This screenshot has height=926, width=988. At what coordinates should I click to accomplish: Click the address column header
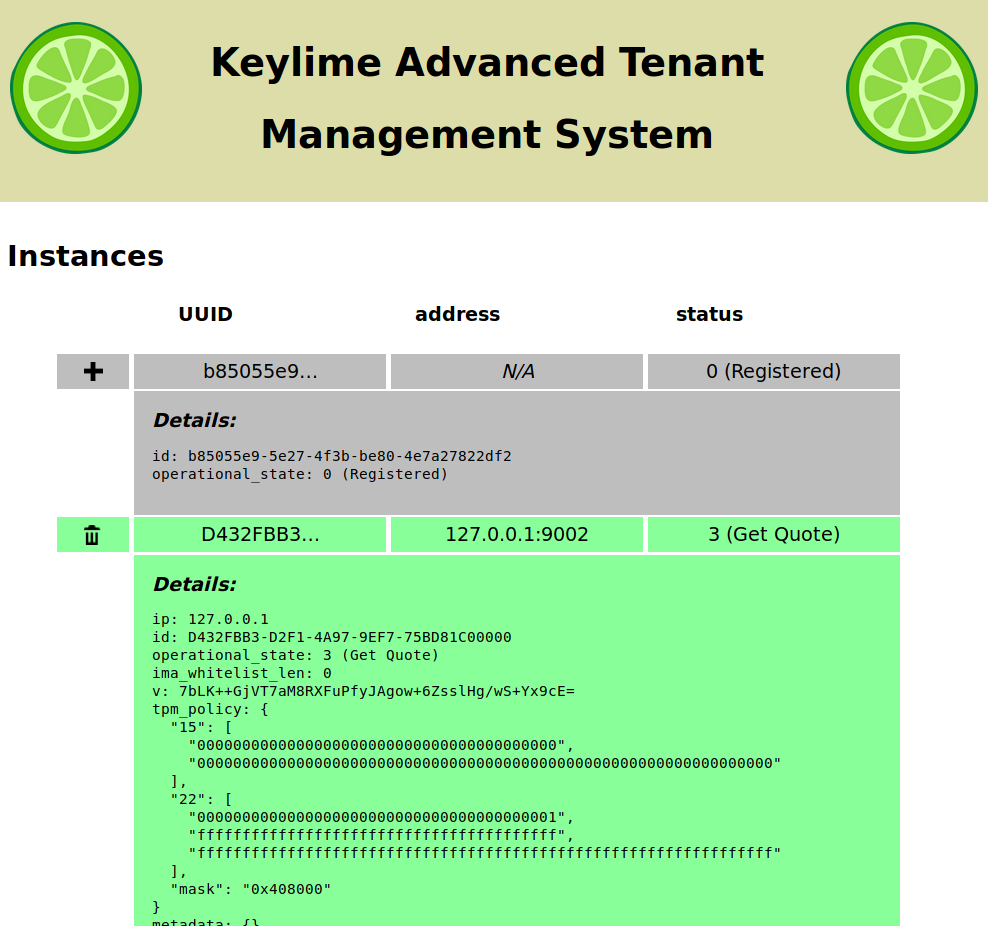[457, 314]
